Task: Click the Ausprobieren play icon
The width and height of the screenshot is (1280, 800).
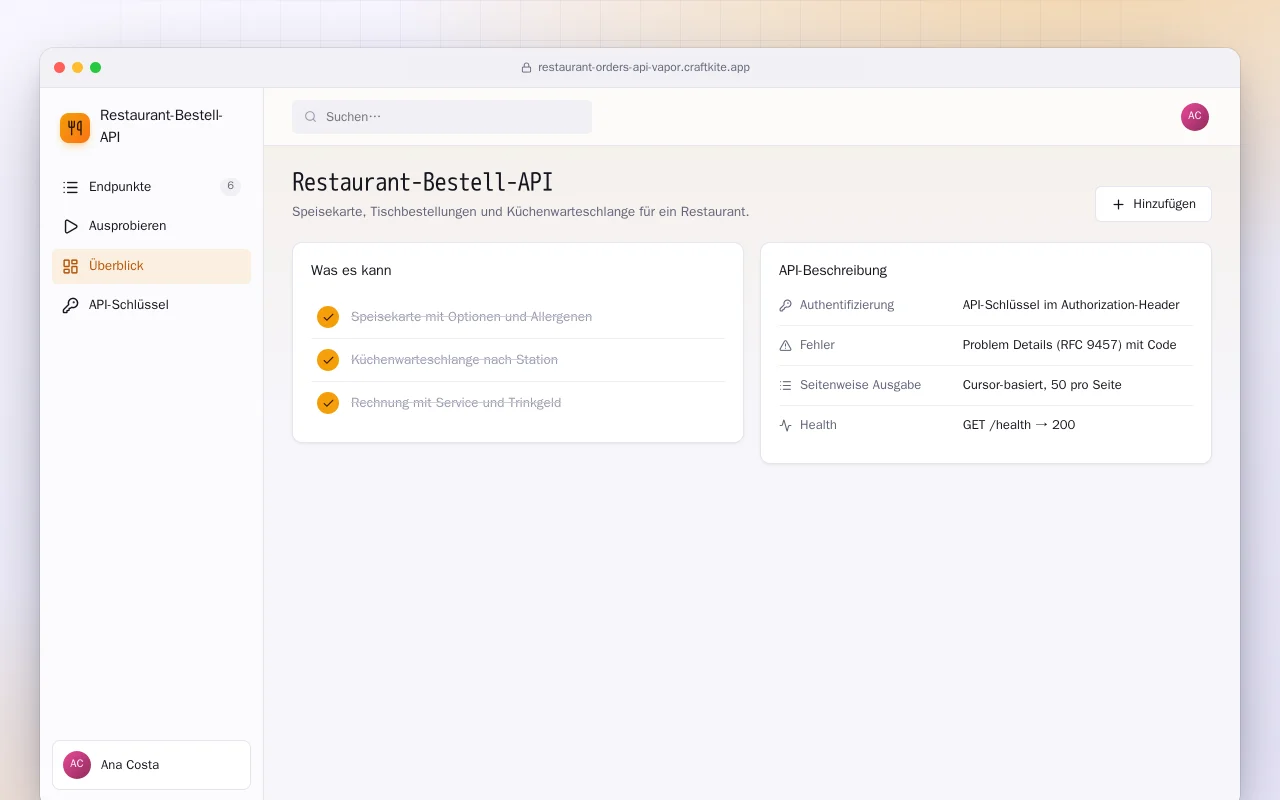Action: pyautogui.click(x=70, y=226)
